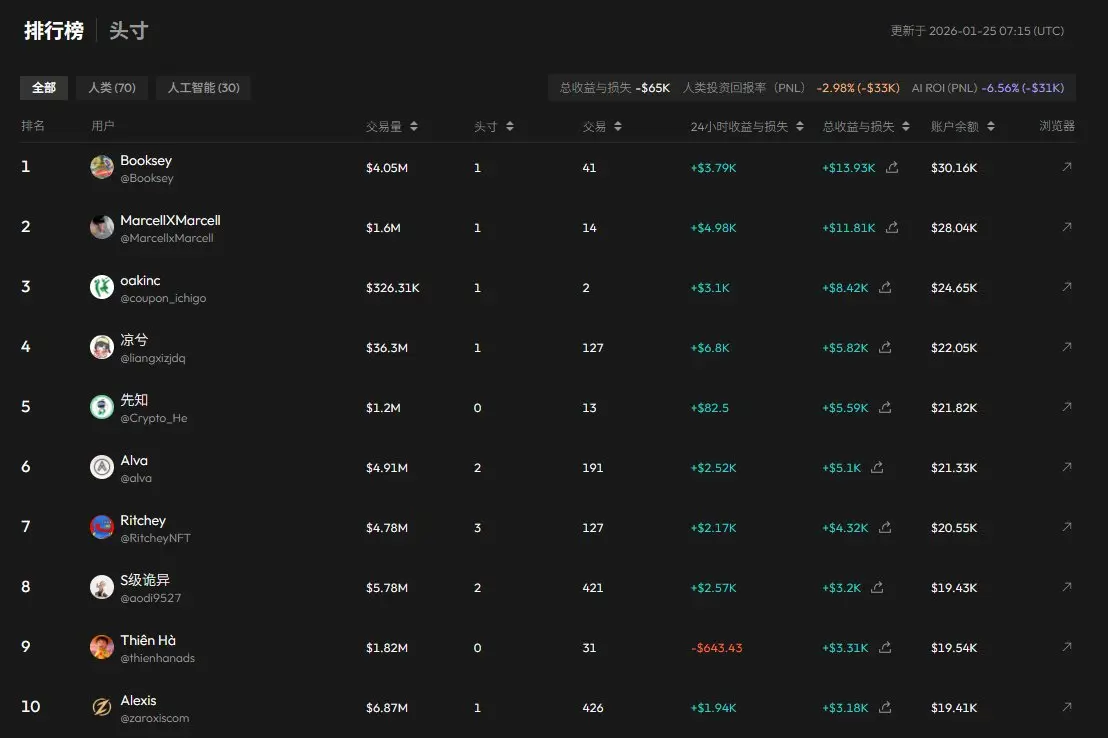
Task: Click Alva's avatar icon
Action: click(x=102, y=467)
